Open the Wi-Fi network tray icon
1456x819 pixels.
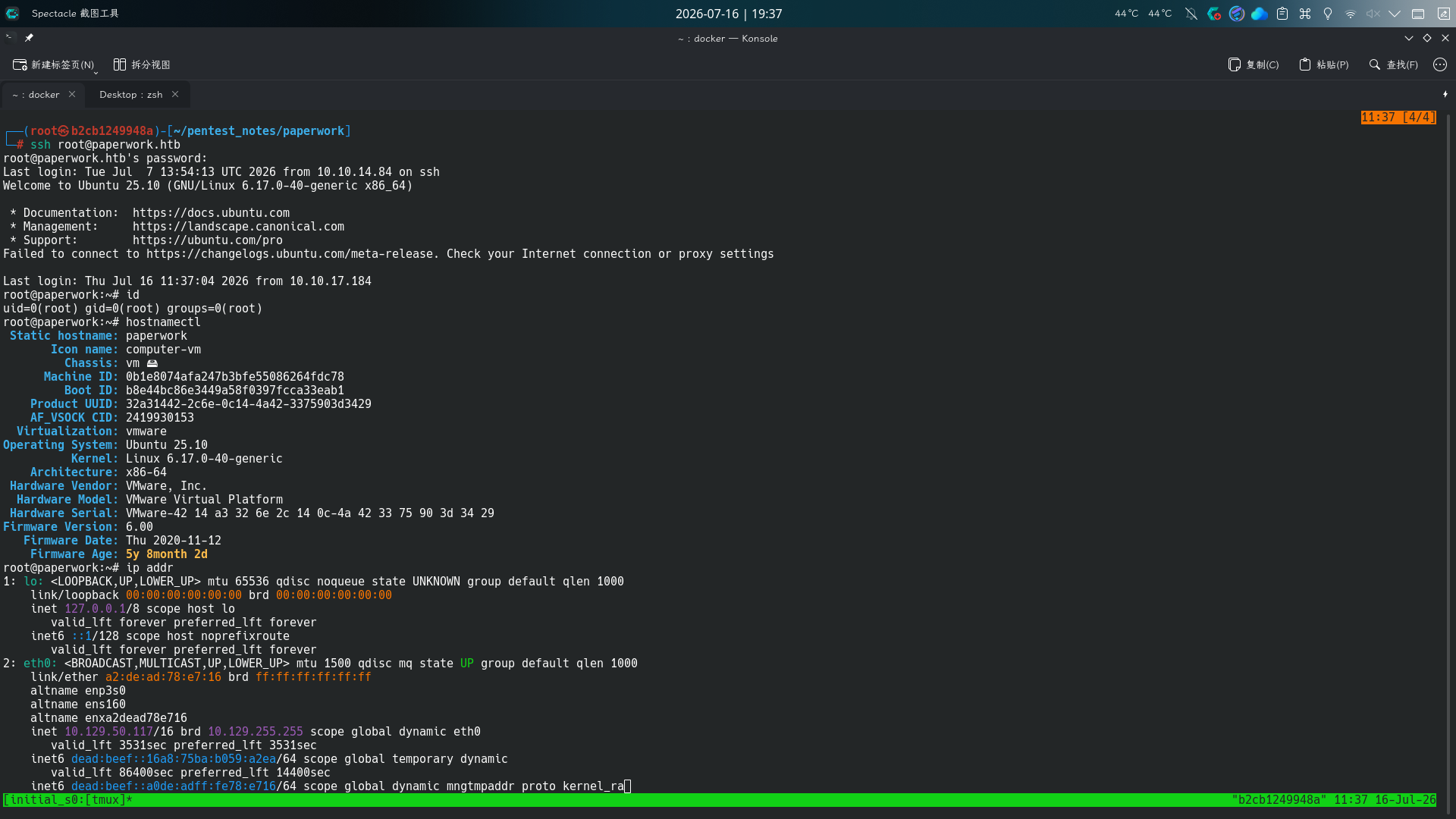coord(1351,14)
